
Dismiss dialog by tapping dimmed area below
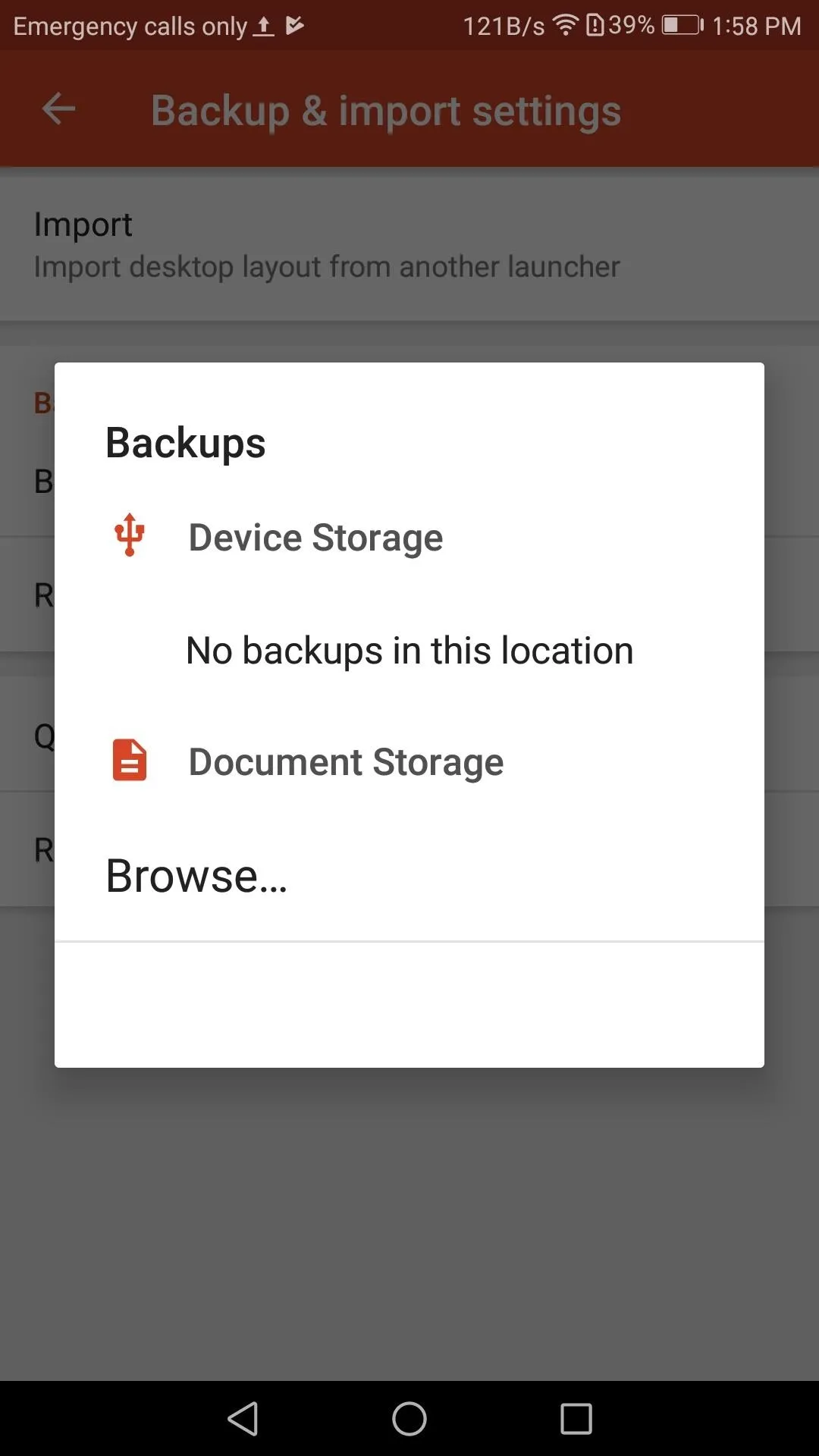tap(409, 1221)
